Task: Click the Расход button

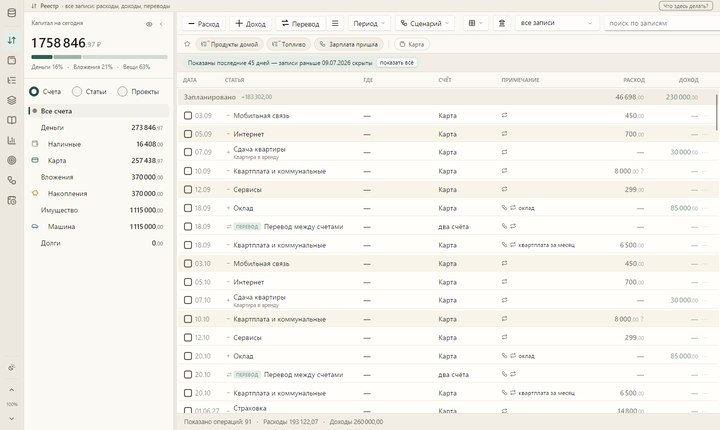Action: (x=204, y=23)
